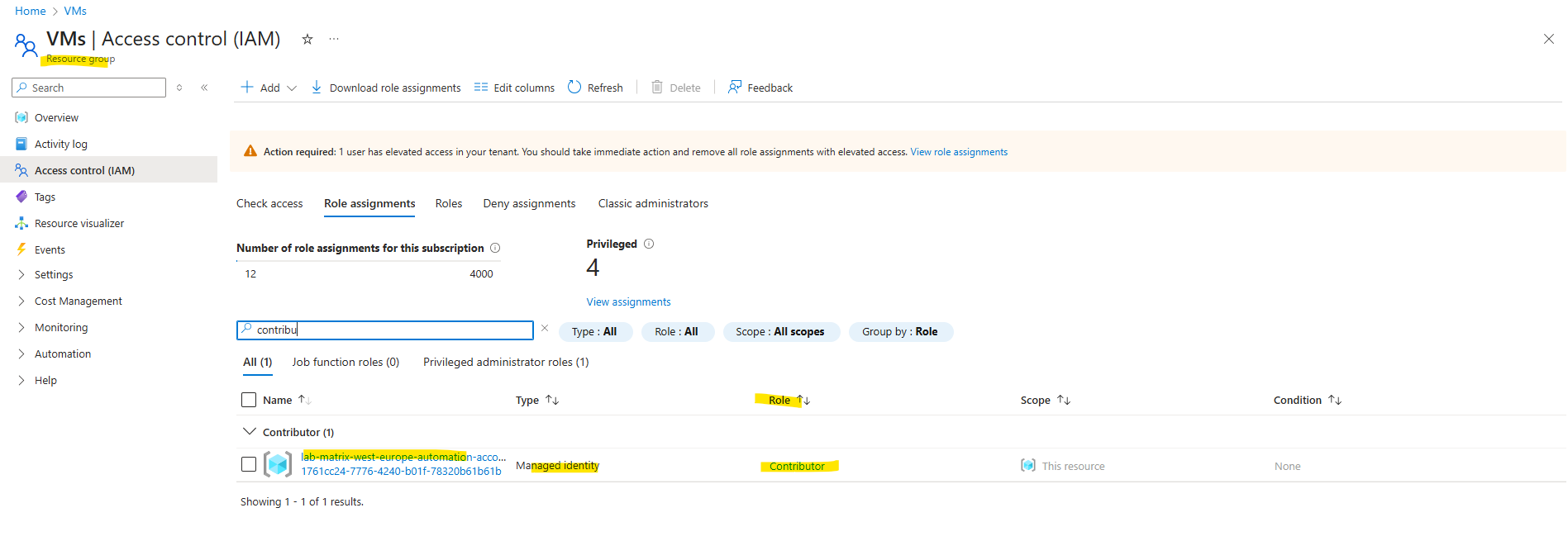Image resolution: width=1568 pixels, height=560 pixels.
Task: Open Feedback
Action: [x=760, y=88]
